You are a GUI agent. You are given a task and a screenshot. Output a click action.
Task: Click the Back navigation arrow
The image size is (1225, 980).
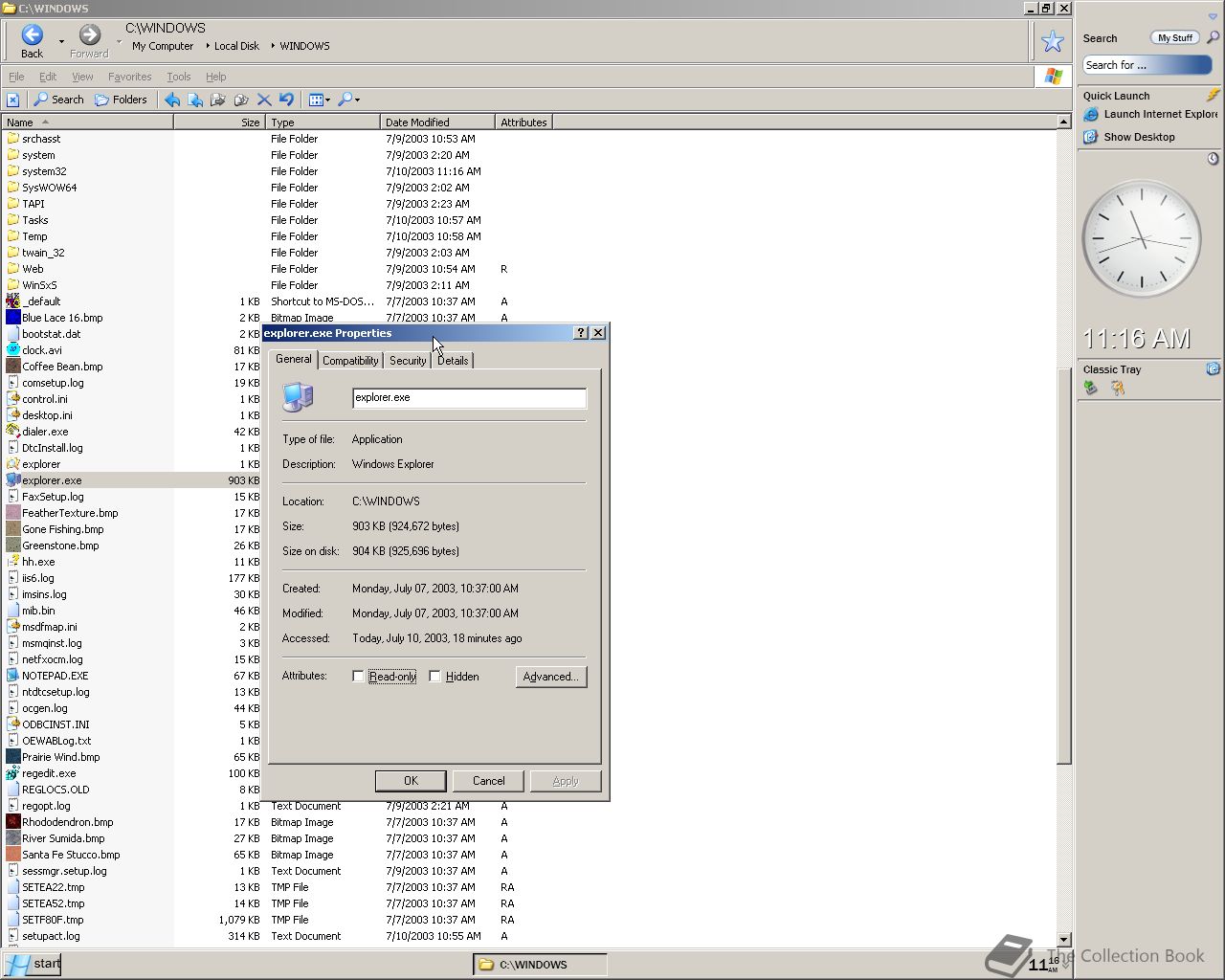32,35
